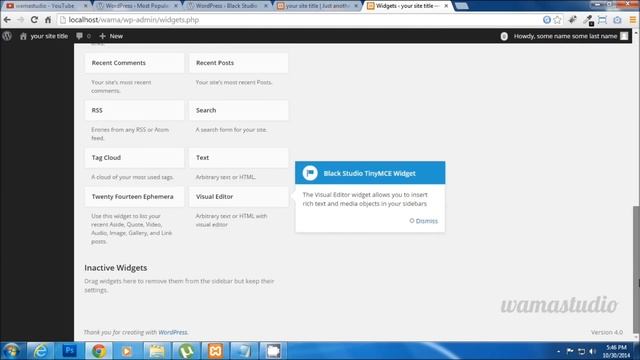The image size is (640, 360).
Task: Click the Version 4.0 footer text
Action: pyautogui.click(x=607, y=332)
